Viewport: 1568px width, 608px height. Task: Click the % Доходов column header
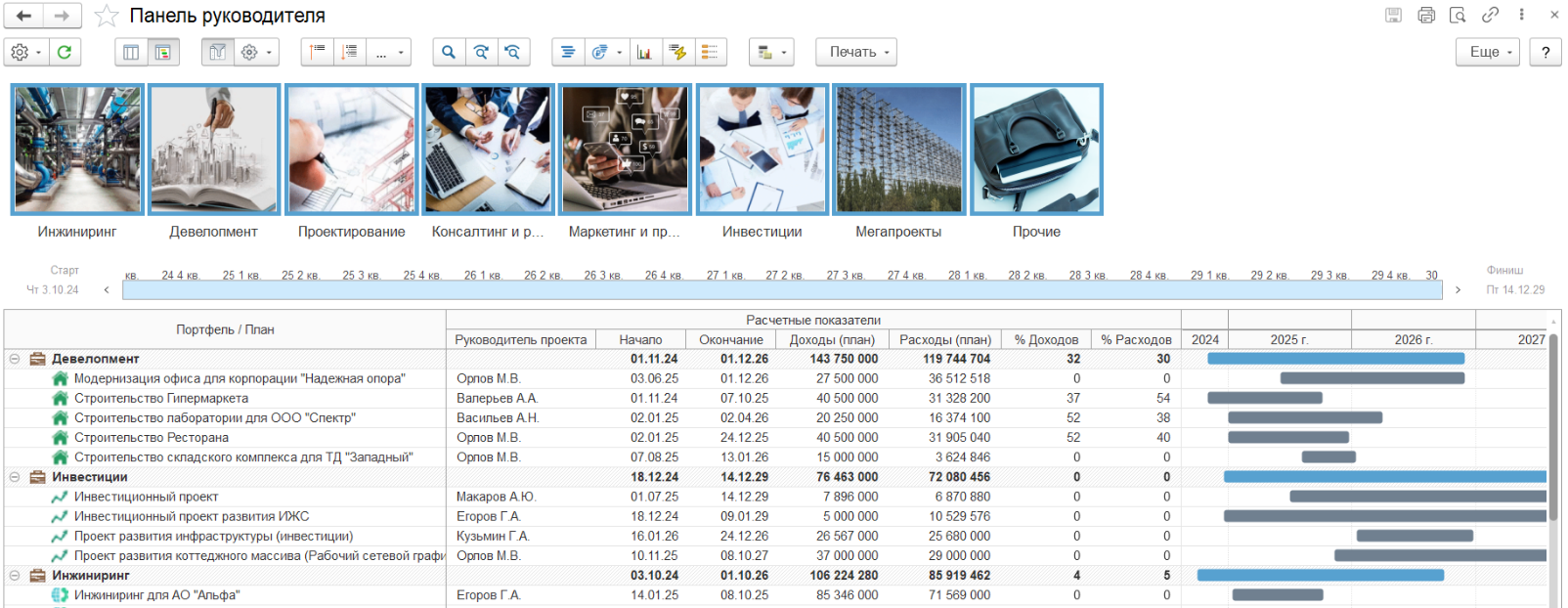click(x=1045, y=339)
